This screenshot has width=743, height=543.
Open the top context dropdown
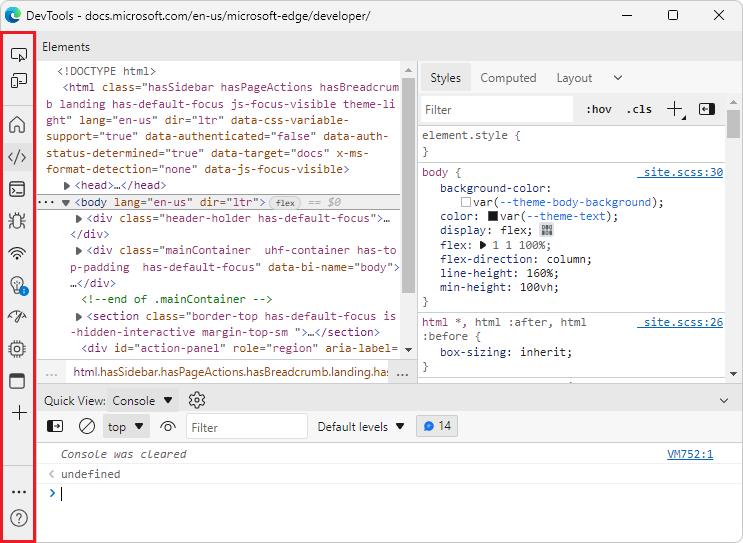[x=126, y=426]
